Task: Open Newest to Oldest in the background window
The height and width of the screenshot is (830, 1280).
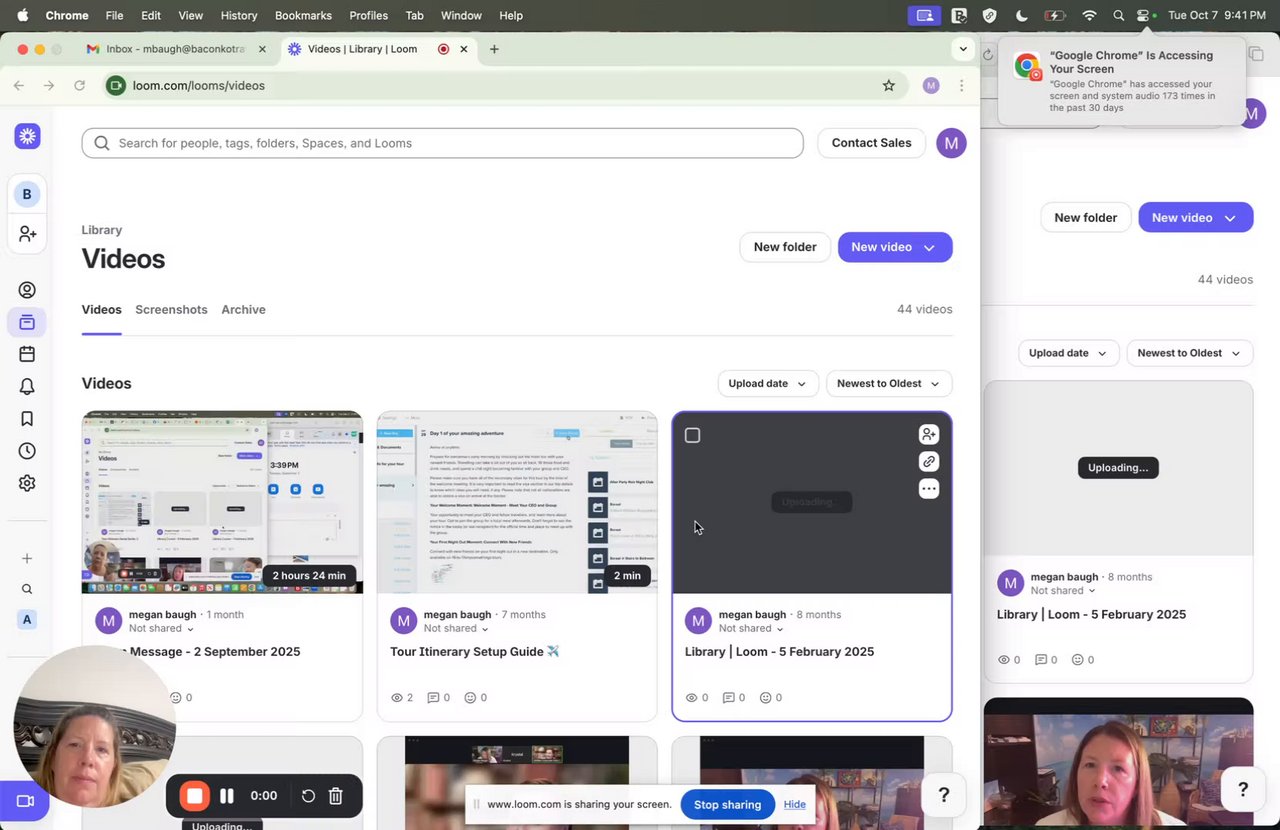Action: point(1189,353)
